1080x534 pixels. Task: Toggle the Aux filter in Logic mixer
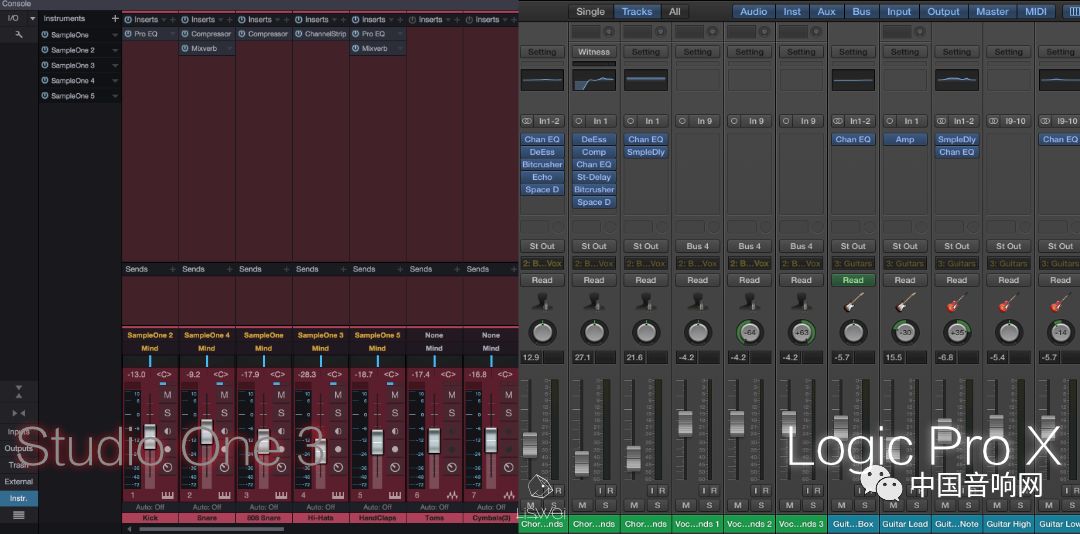(827, 11)
